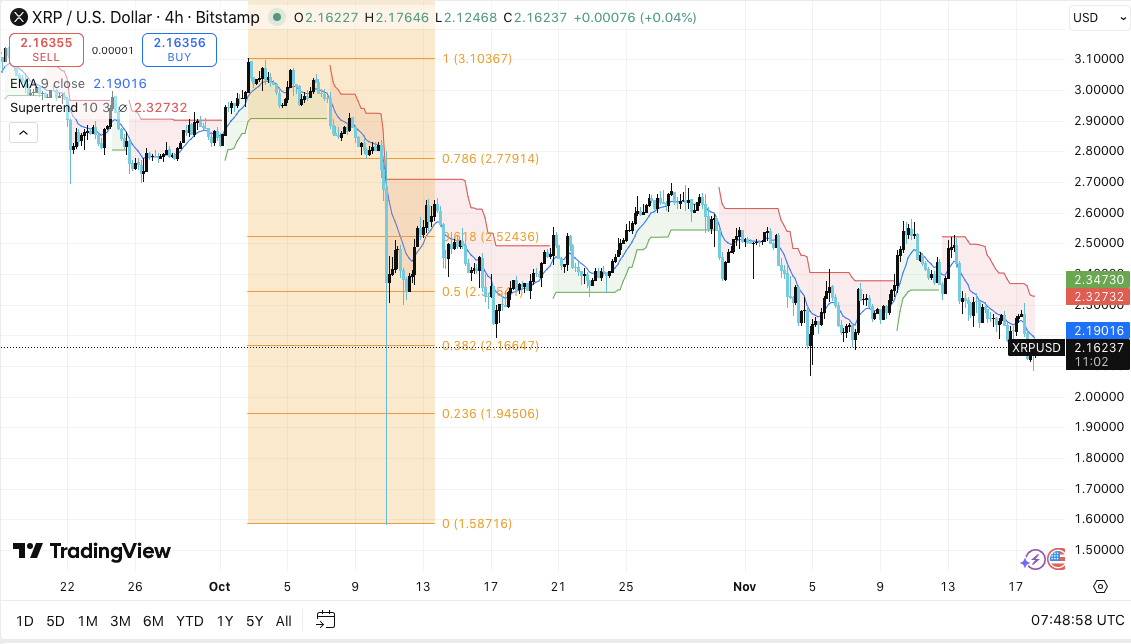This screenshot has height=644, width=1131.
Task: Click the green market status dot
Action: [274, 17]
